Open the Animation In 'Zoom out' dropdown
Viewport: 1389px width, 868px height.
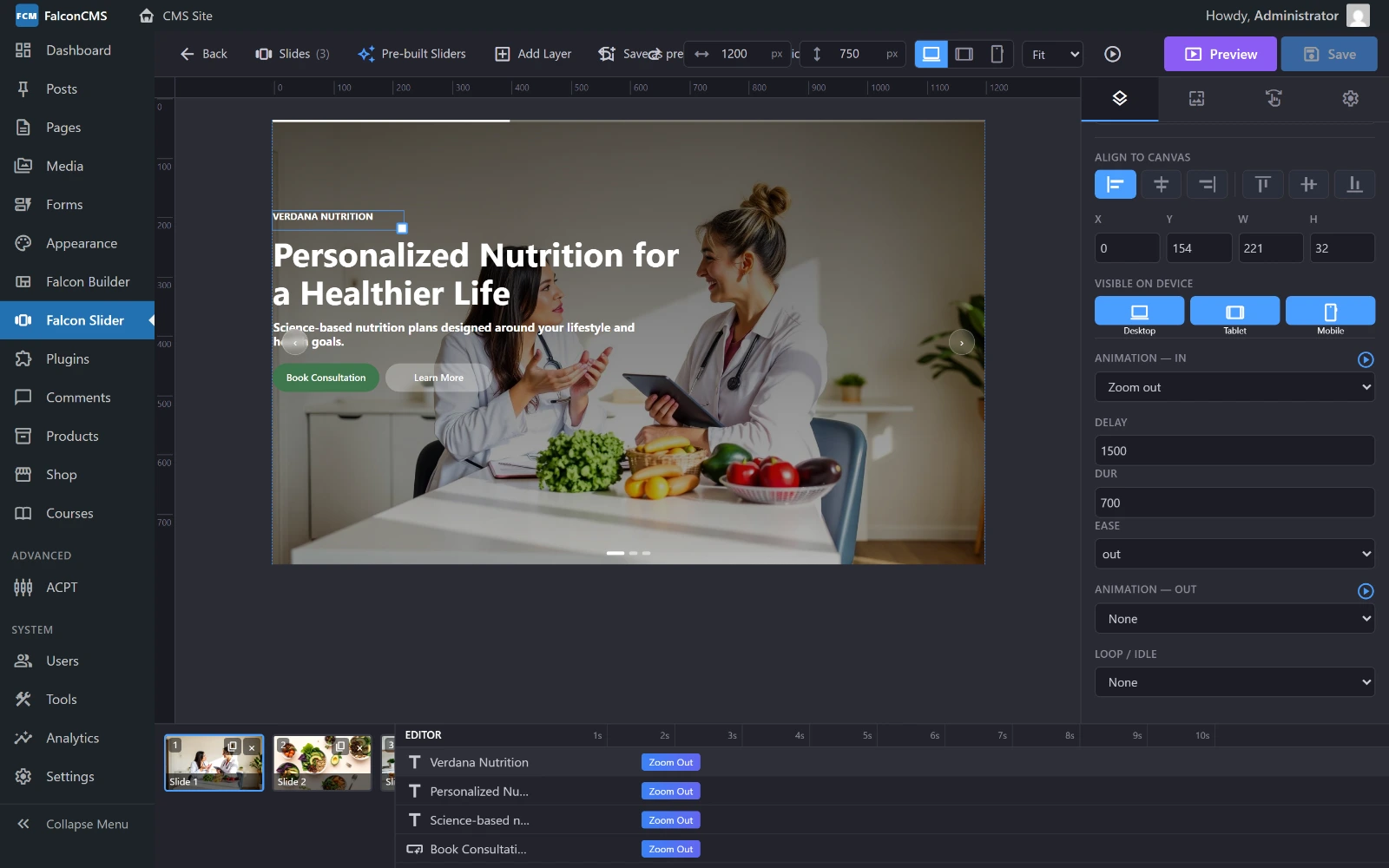[x=1234, y=387]
